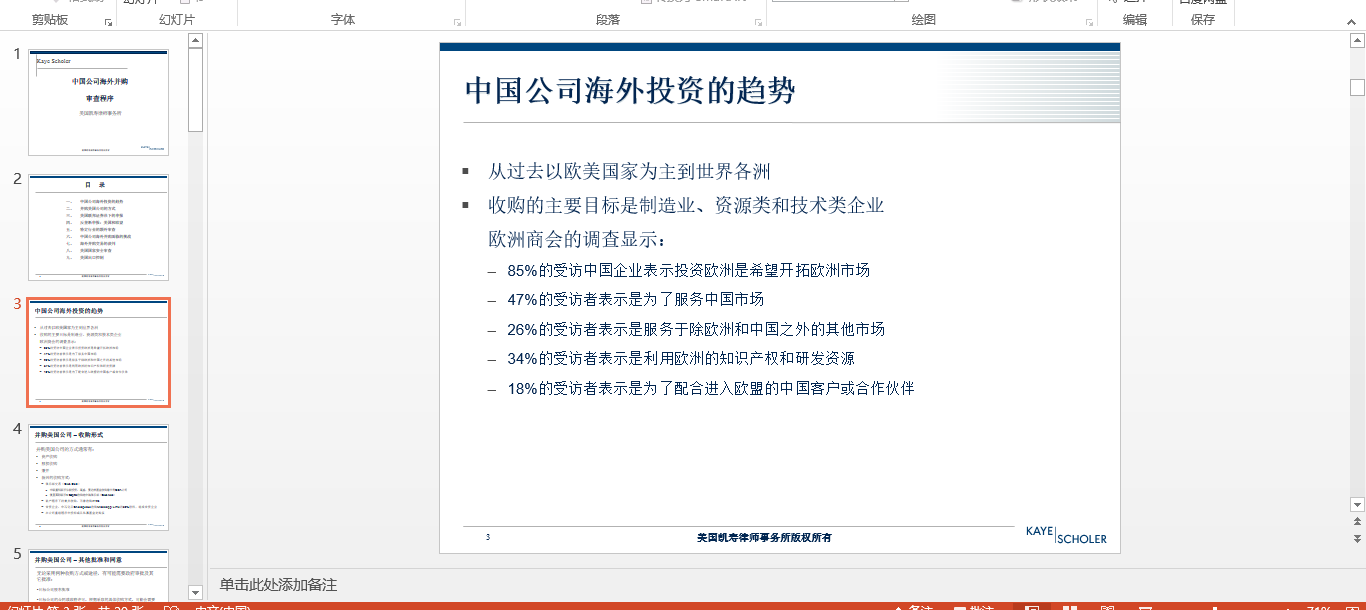Click the sub-bullet starting with 26%的受访者
The image size is (1366, 610).
[696, 329]
